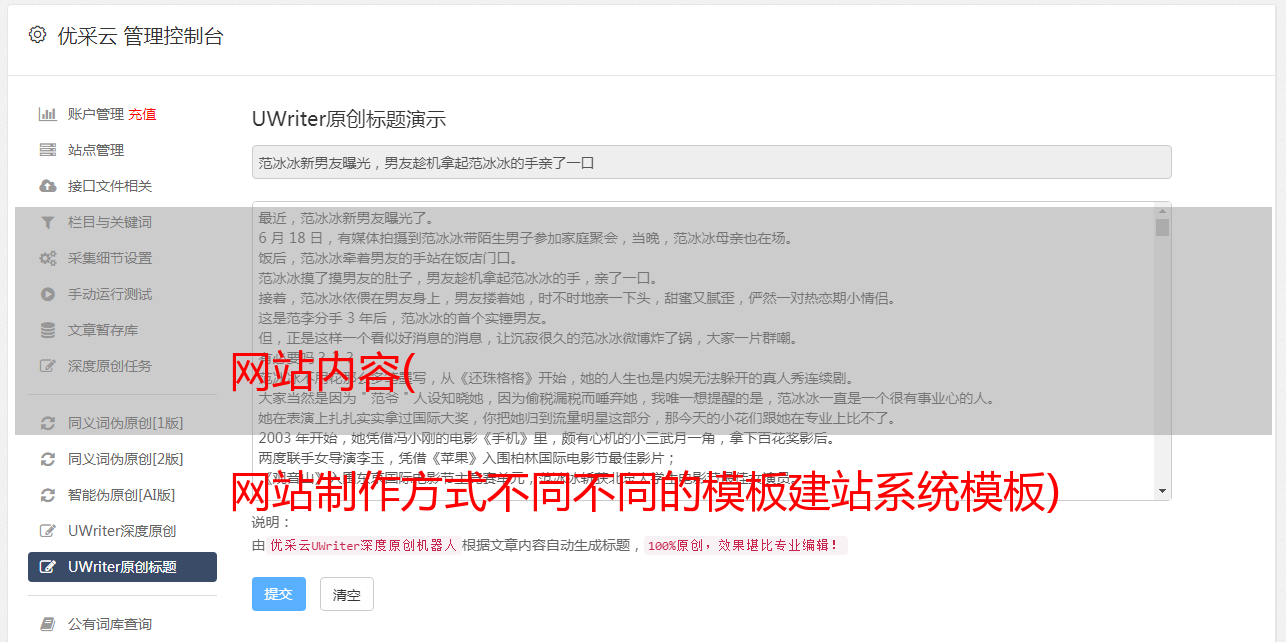Select the 智能伪原创[AI版] refresh icon
Viewport: 1286px width, 642px height.
[47, 495]
